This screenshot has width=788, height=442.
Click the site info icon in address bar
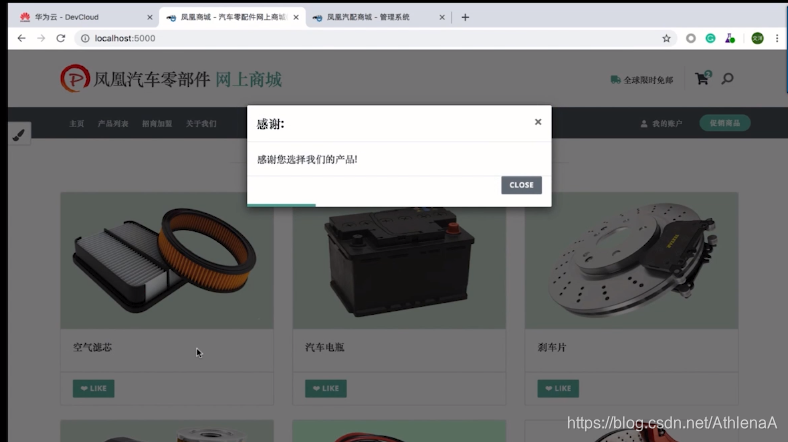coord(85,38)
